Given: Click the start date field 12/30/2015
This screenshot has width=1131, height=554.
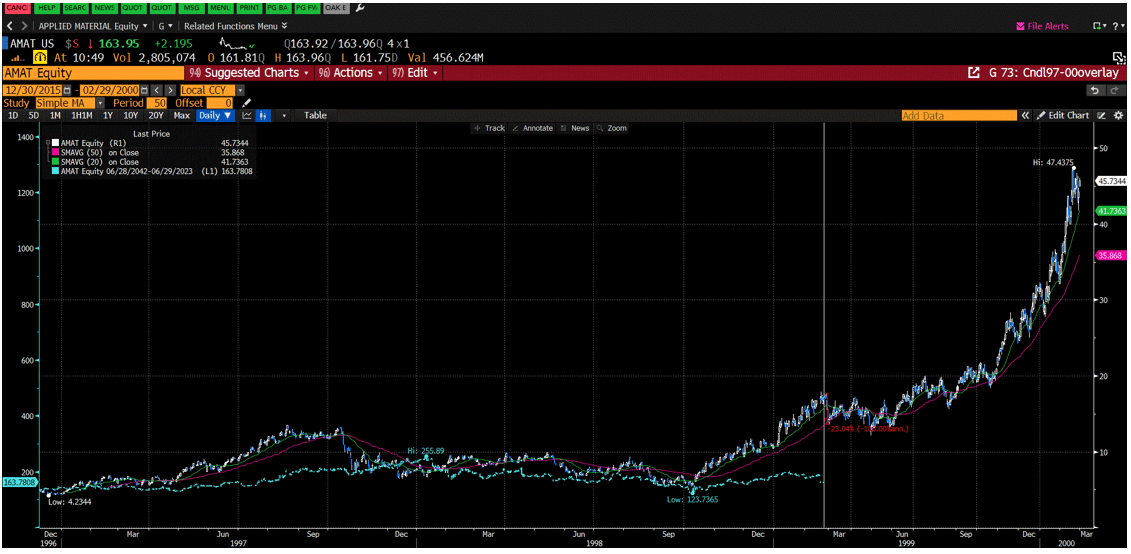Looking at the screenshot, I should click(x=33, y=90).
